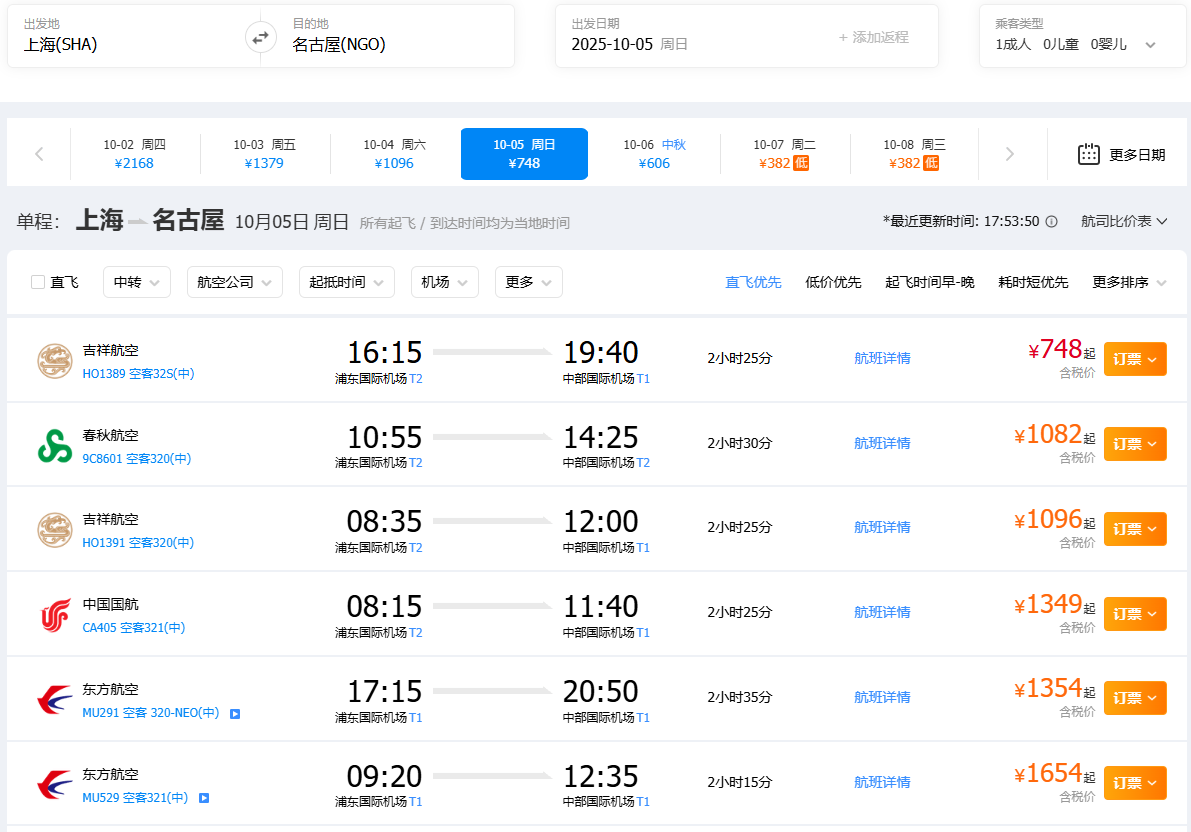Click video icon next to MU291 flight
The height and width of the screenshot is (832, 1191).
235,714
